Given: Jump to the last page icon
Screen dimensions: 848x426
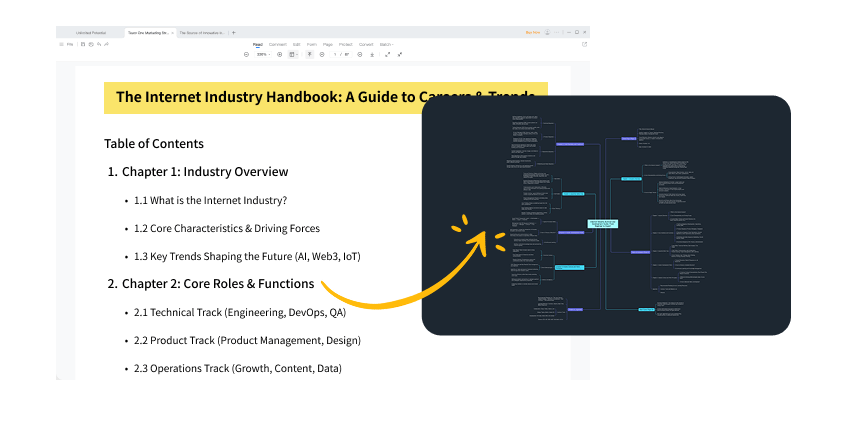Looking at the screenshot, I should [x=372, y=54].
